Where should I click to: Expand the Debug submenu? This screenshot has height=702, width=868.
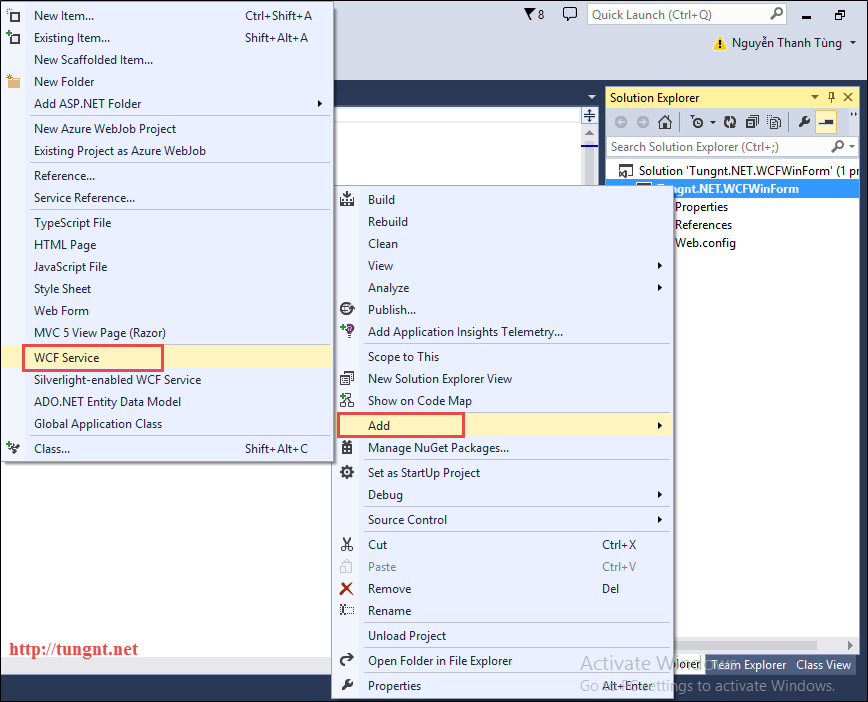[x=504, y=495]
